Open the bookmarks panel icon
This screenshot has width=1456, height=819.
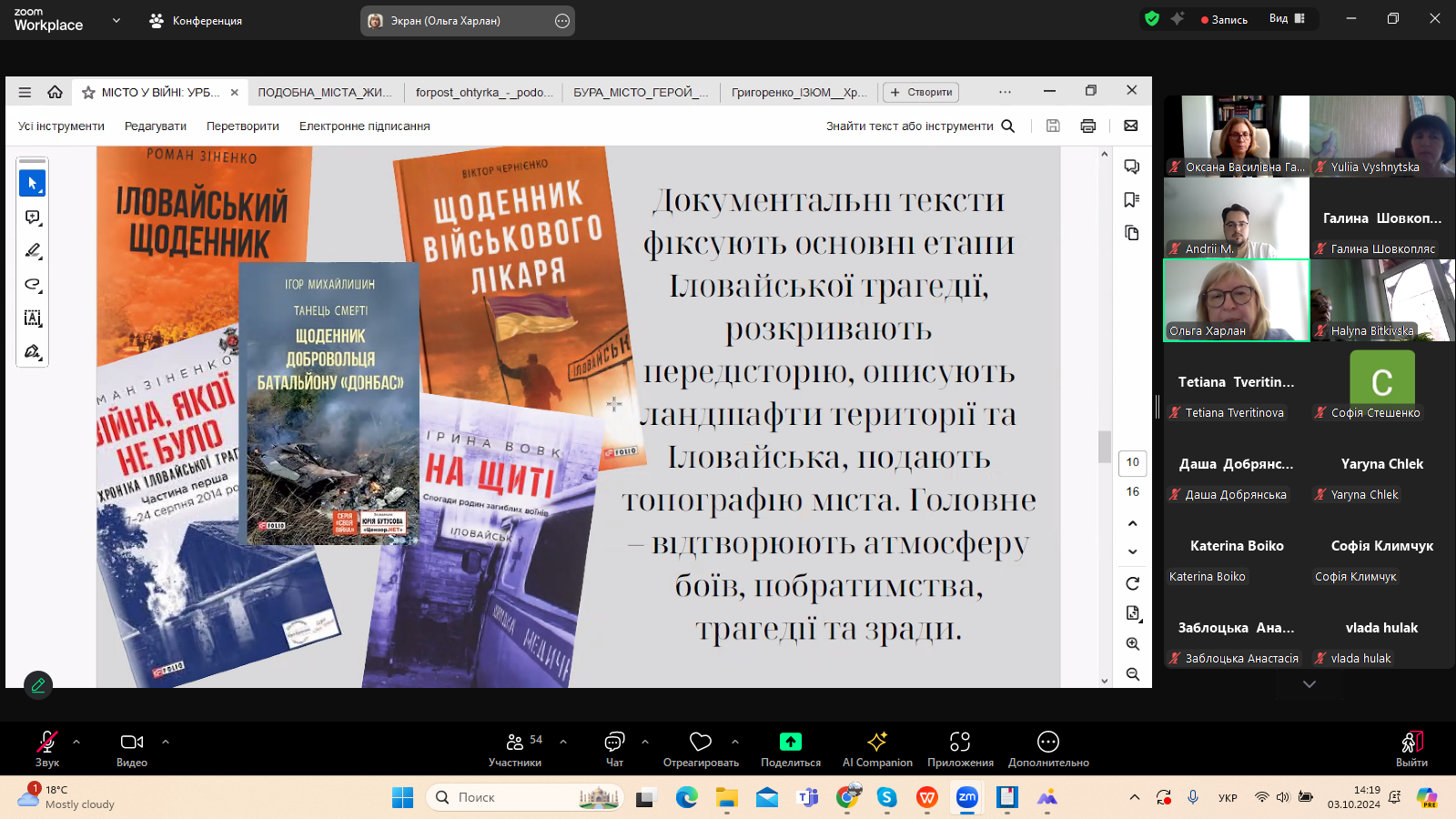pyautogui.click(x=1132, y=199)
